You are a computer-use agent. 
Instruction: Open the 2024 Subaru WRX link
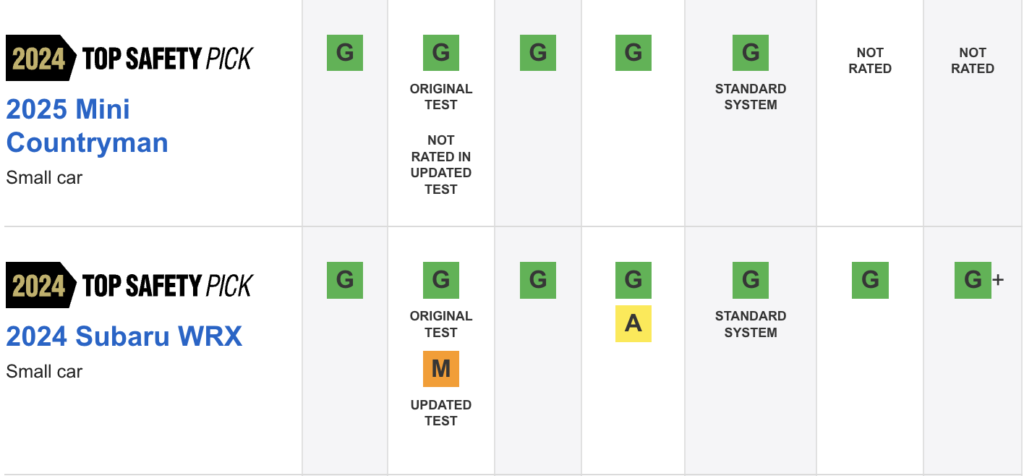(124, 337)
